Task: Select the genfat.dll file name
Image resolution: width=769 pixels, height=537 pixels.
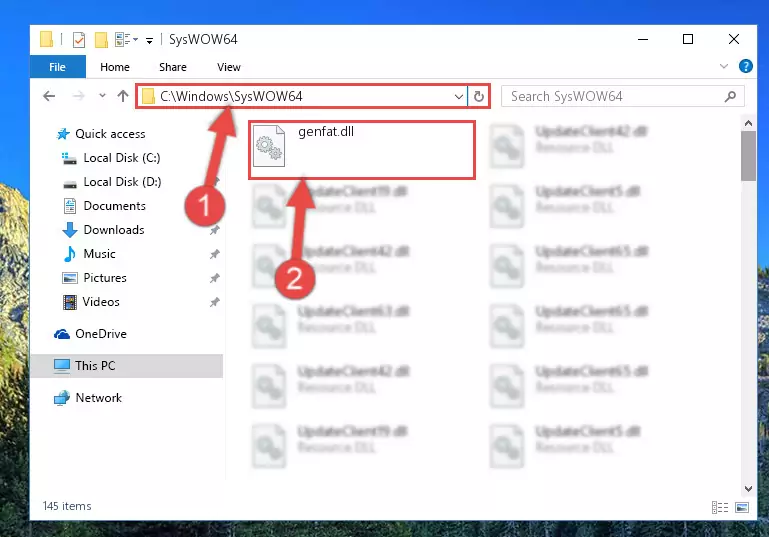Action: point(326,131)
